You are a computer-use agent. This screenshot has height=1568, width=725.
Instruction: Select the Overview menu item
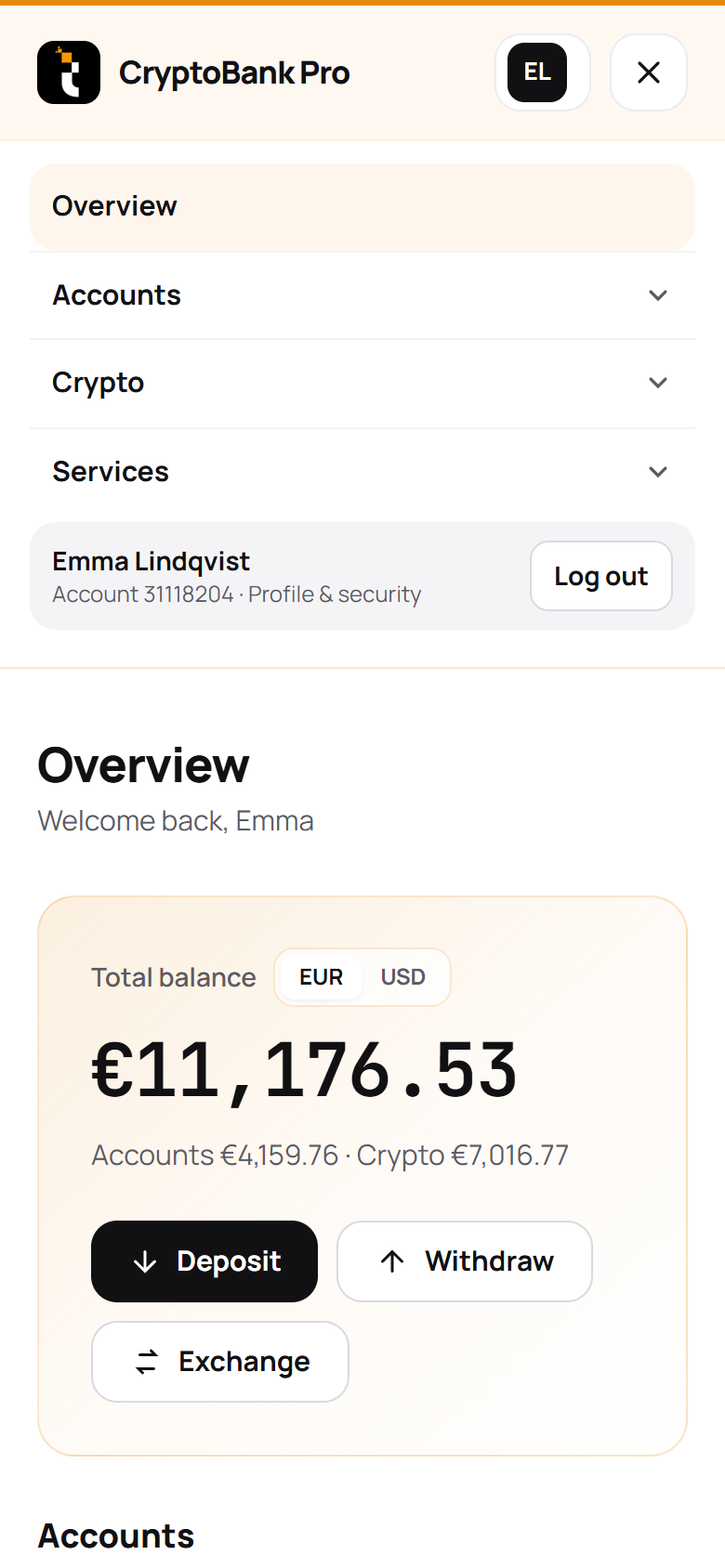pyautogui.click(x=362, y=206)
